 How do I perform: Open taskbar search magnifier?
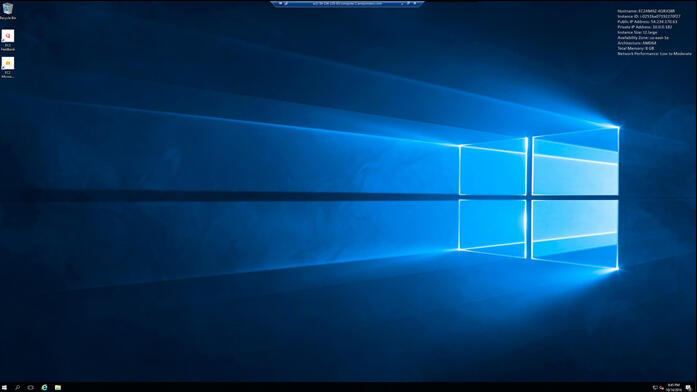point(17,388)
